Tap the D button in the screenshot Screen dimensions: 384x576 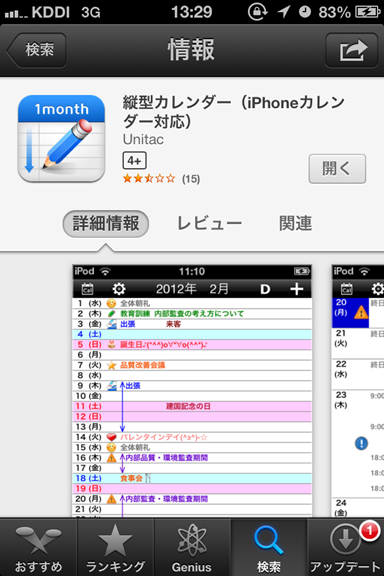(x=265, y=289)
